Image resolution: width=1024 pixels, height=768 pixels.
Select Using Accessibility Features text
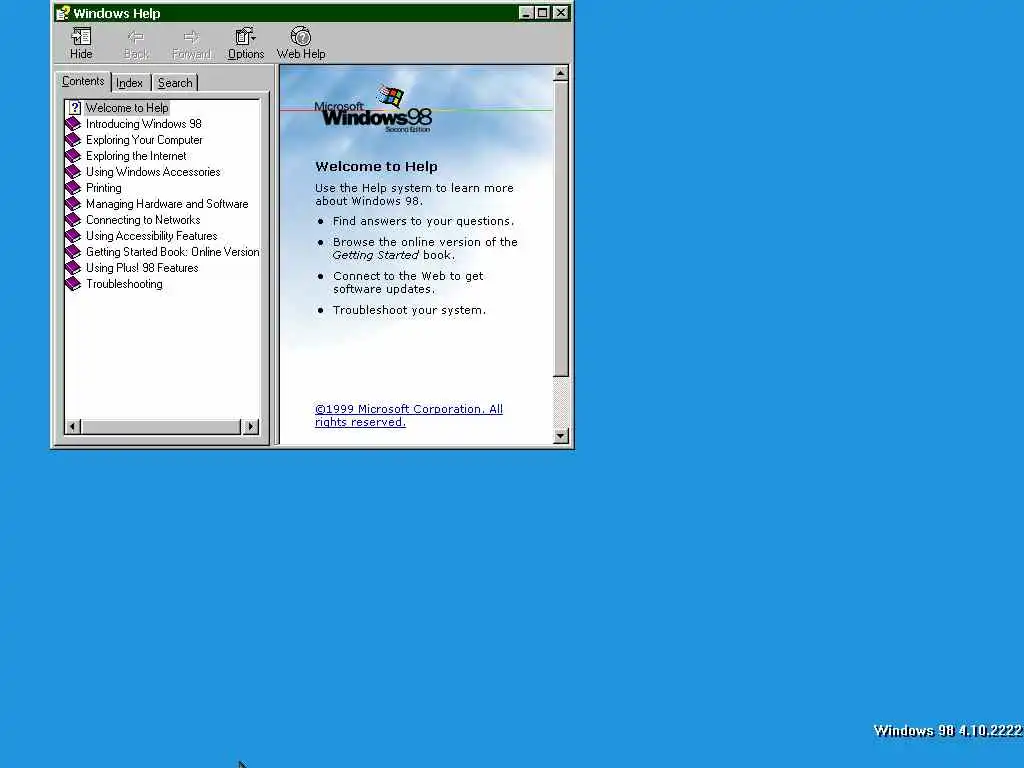[x=152, y=236]
